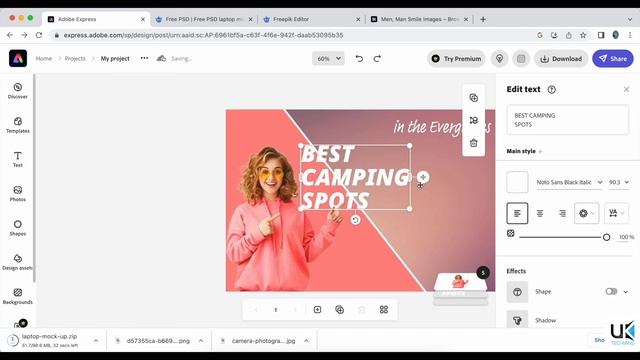Open the Chrome menu three dots
The width and height of the screenshot is (640, 360).
pos(630,35)
